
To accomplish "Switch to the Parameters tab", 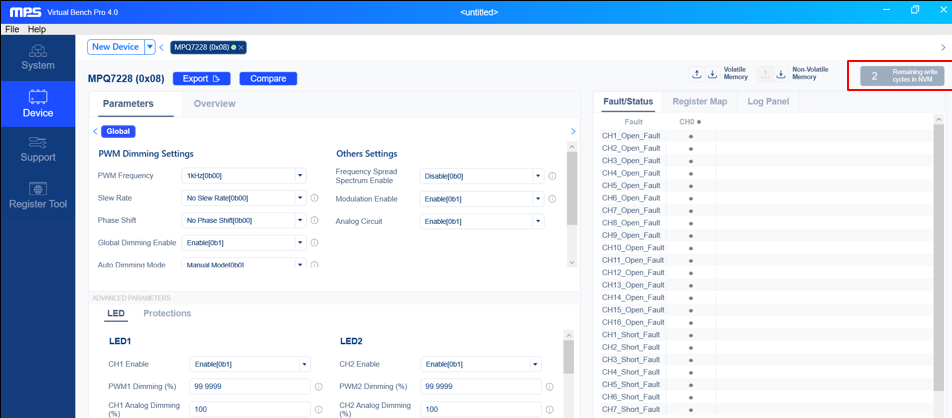I will point(128,104).
